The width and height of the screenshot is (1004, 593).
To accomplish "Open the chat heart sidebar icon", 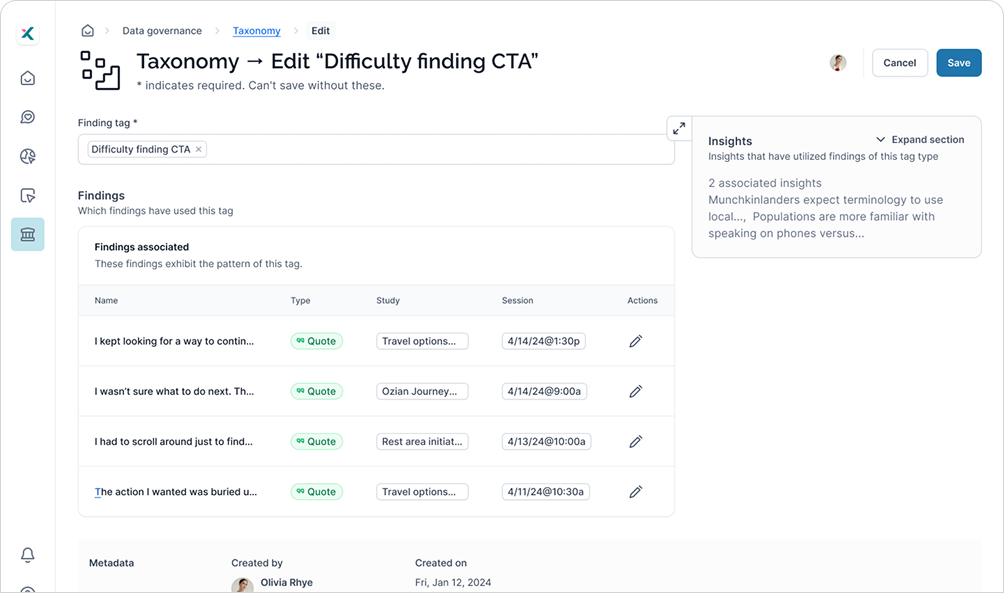I will 28,117.
